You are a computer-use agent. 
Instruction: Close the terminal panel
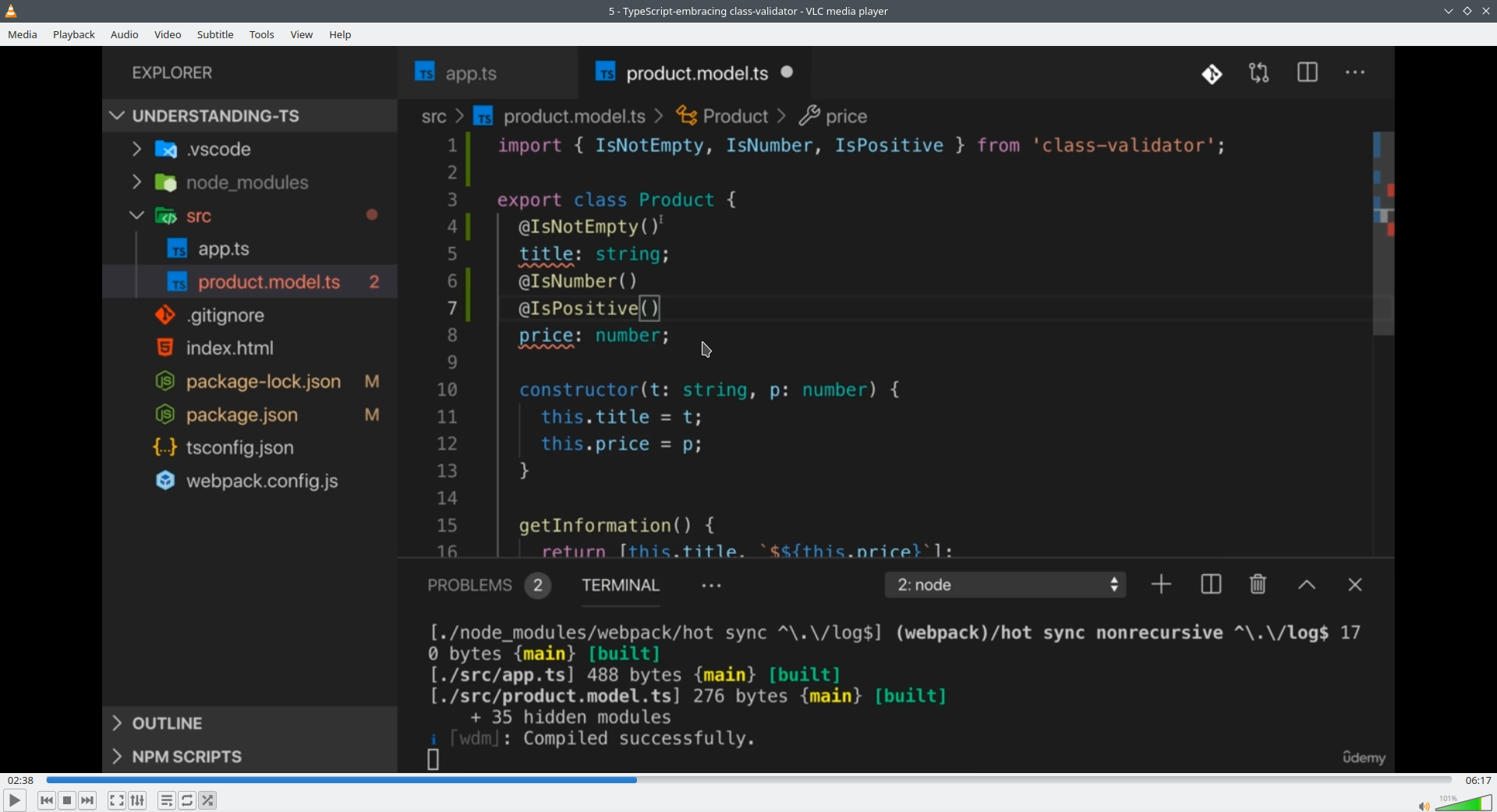[1355, 585]
